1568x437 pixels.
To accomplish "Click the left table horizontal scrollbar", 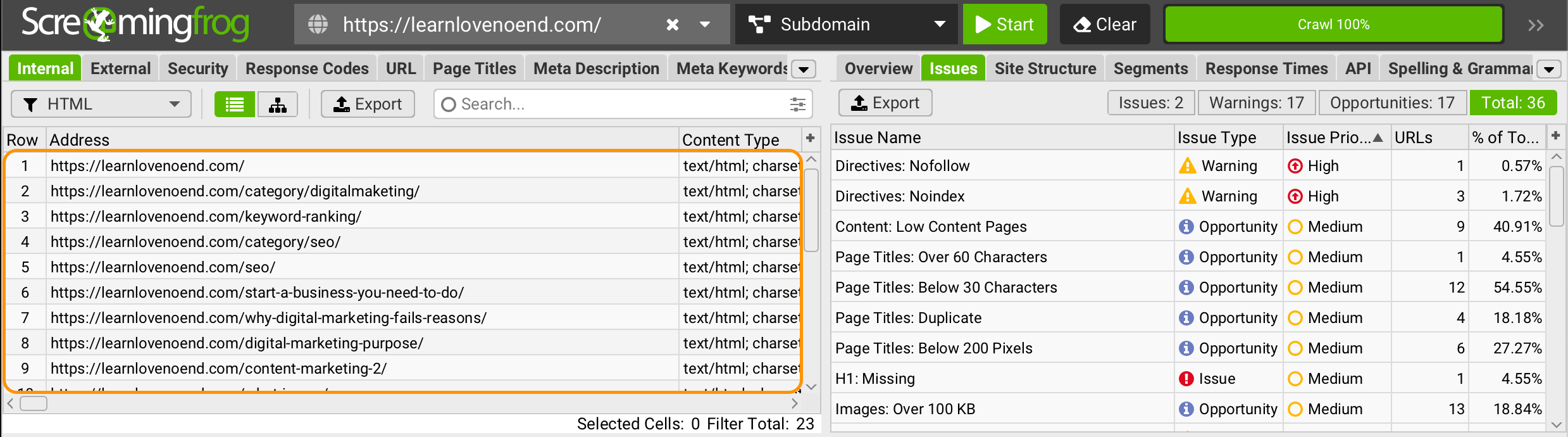I will click(x=34, y=403).
